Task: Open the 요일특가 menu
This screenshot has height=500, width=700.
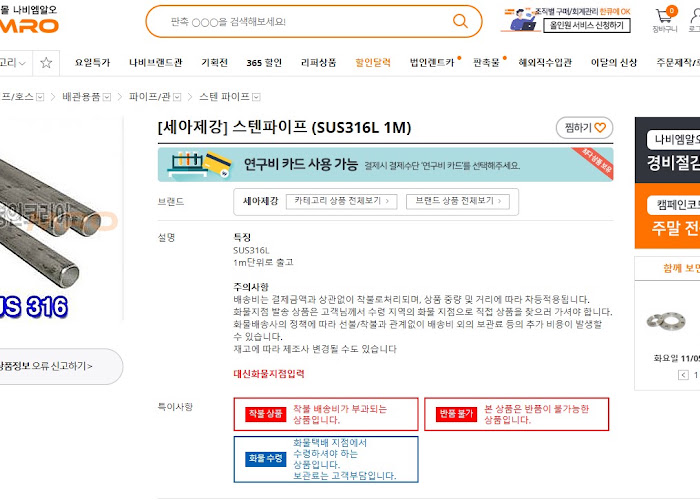Action: point(92,62)
